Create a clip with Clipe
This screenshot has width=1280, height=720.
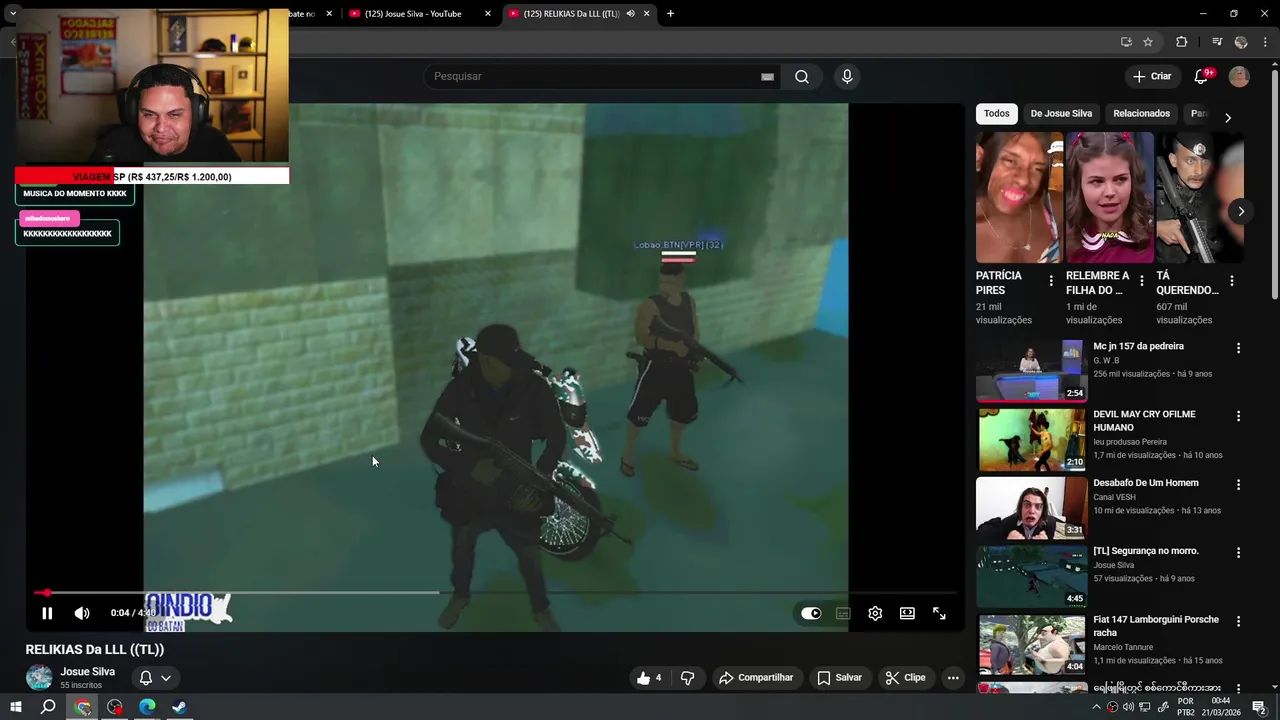pos(905,678)
